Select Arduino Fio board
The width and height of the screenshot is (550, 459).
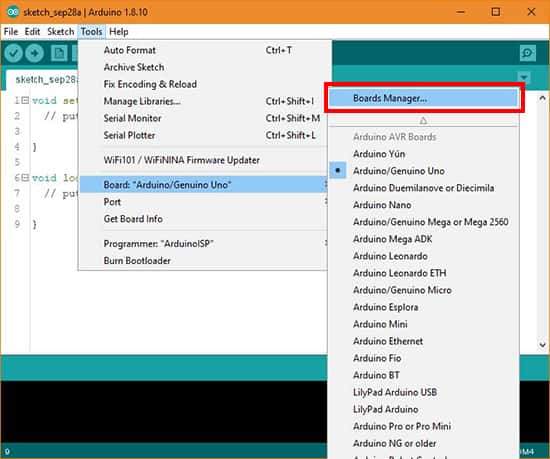[423, 358]
